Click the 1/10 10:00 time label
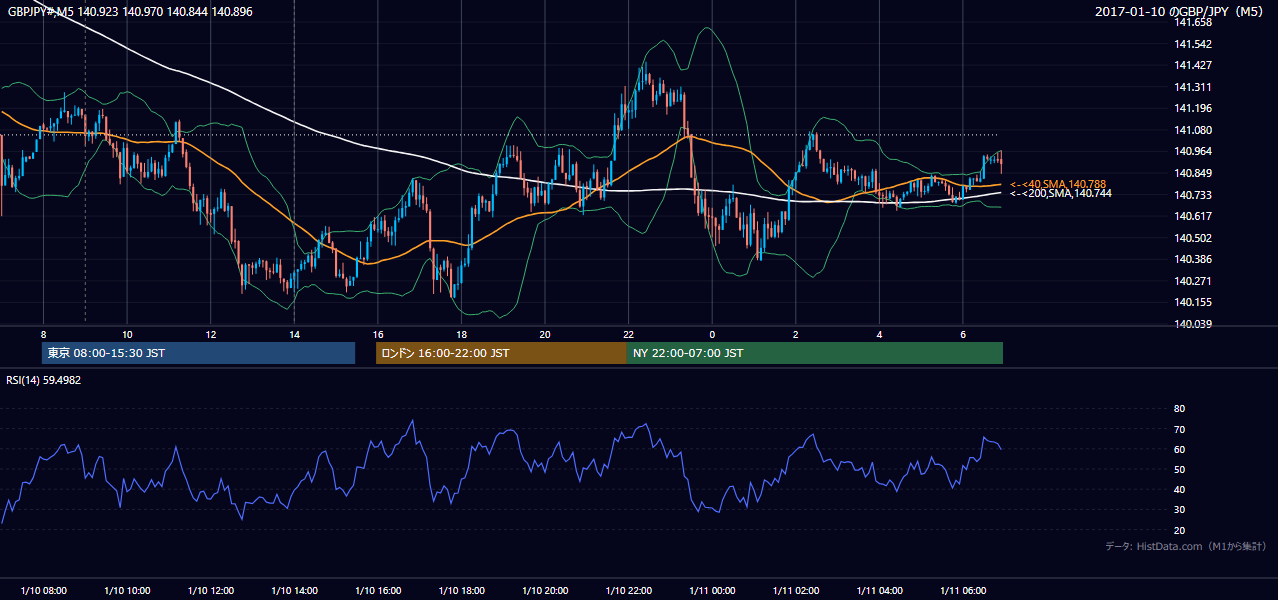The width and height of the screenshot is (1278, 600). pyautogui.click(x=127, y=591)
